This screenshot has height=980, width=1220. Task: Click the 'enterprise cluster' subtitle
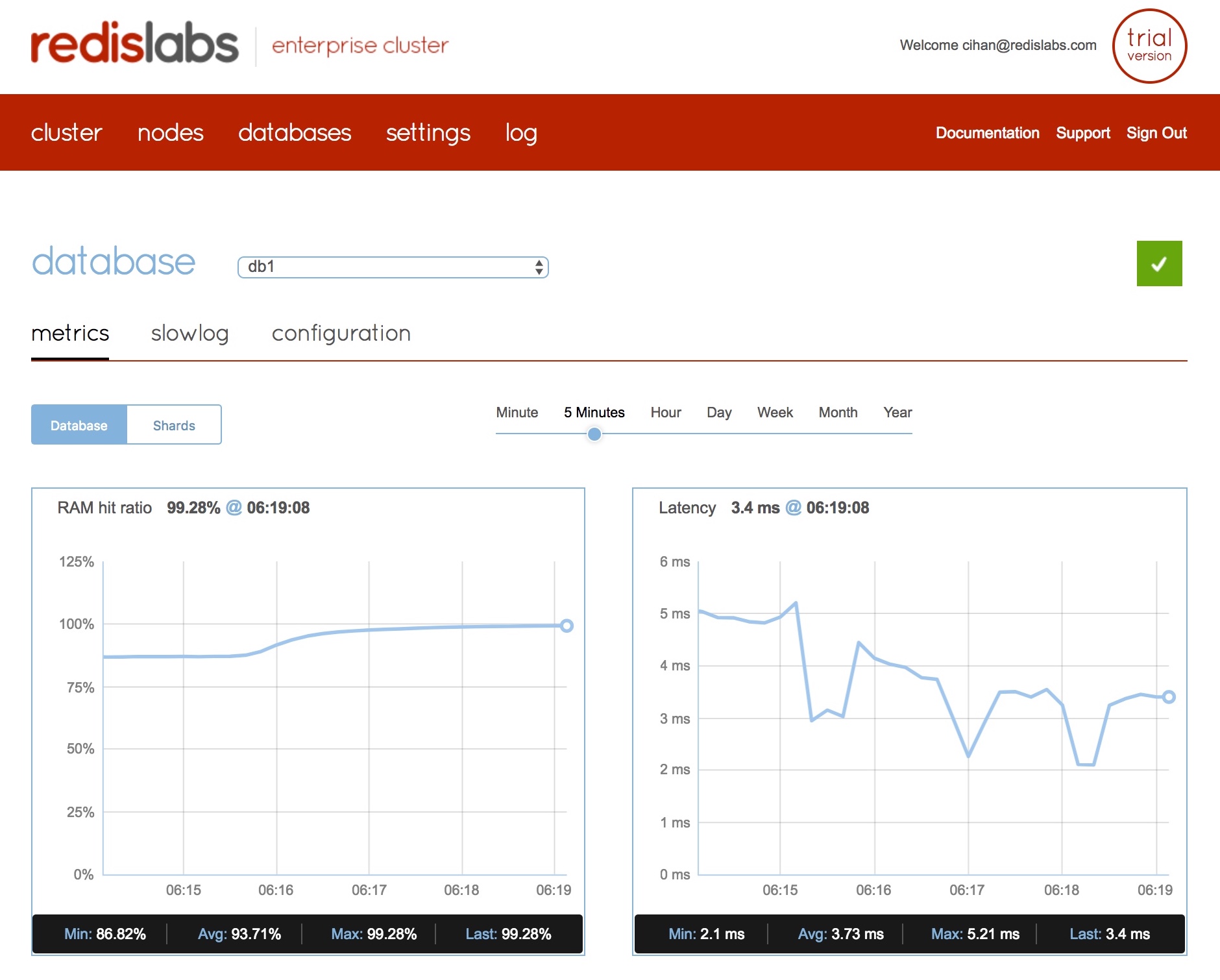(x=360, y=45)
